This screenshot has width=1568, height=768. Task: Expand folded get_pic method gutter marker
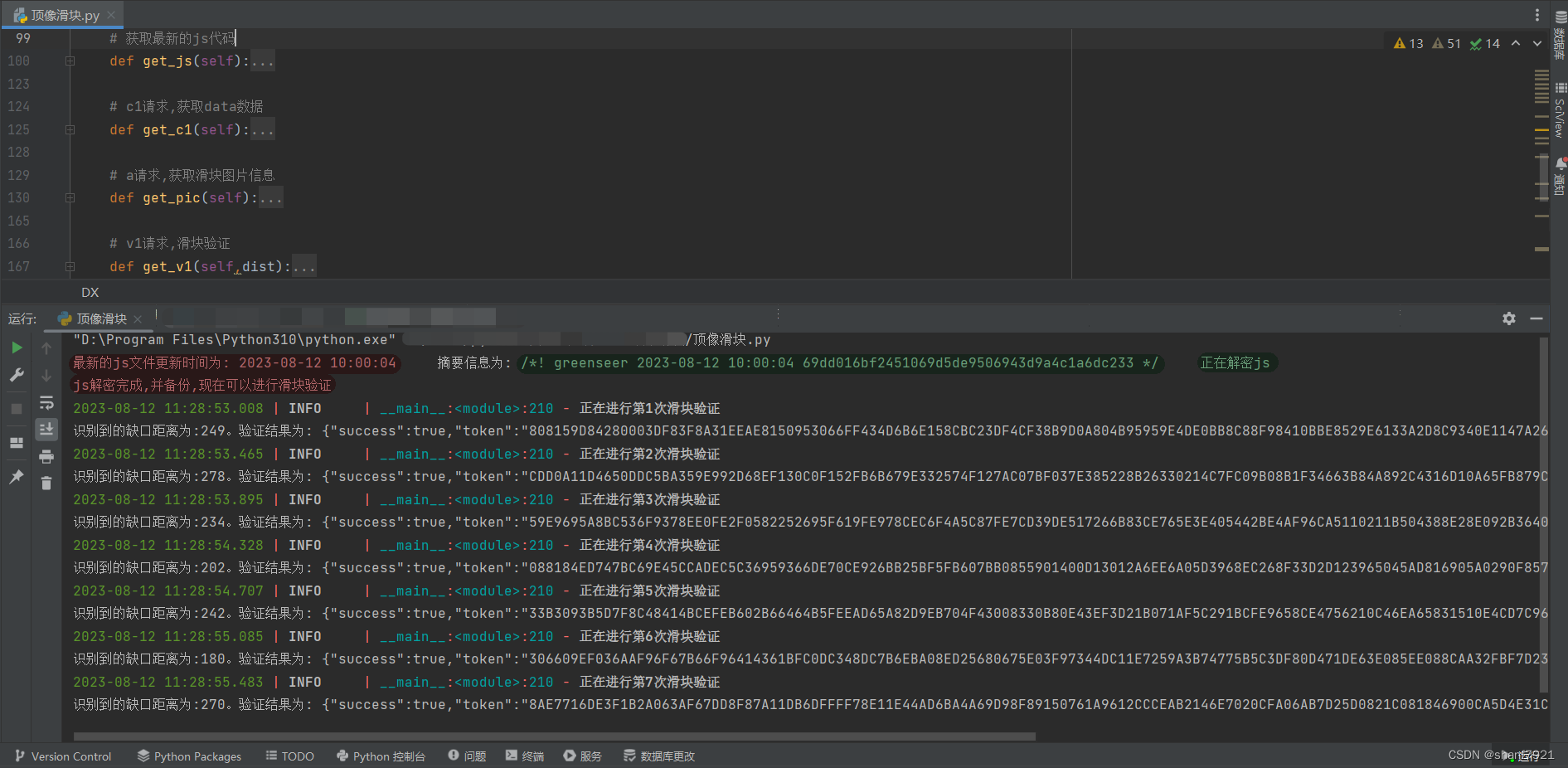tap(70, 197)
